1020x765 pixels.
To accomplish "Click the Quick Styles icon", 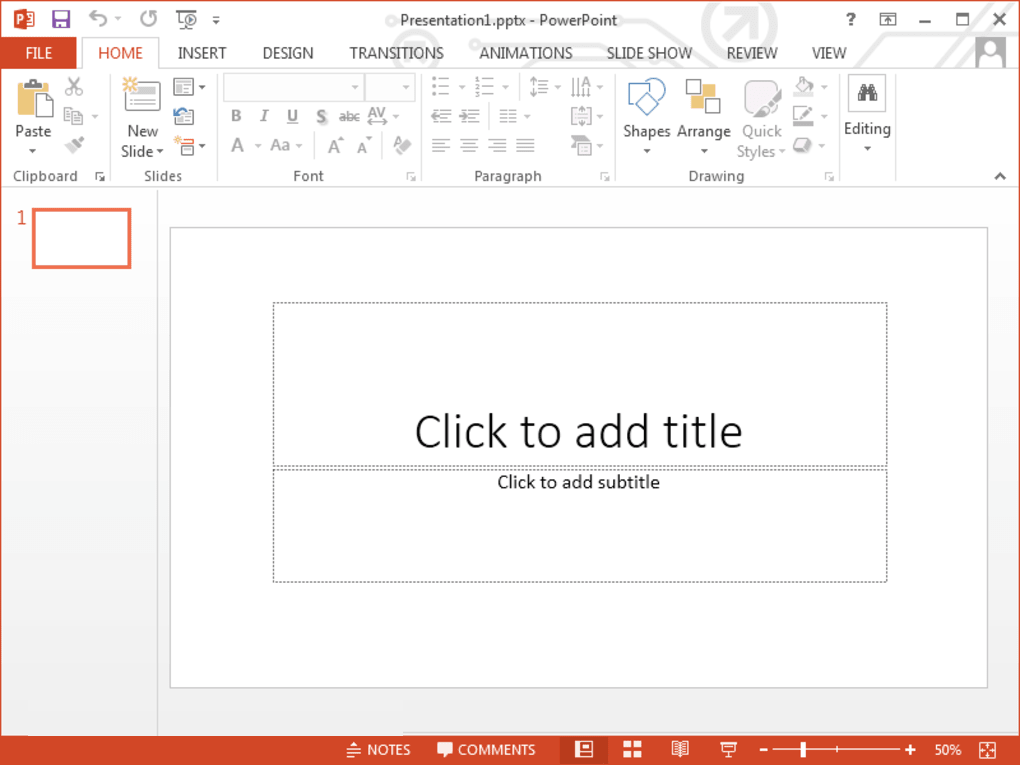I will 762,98.
